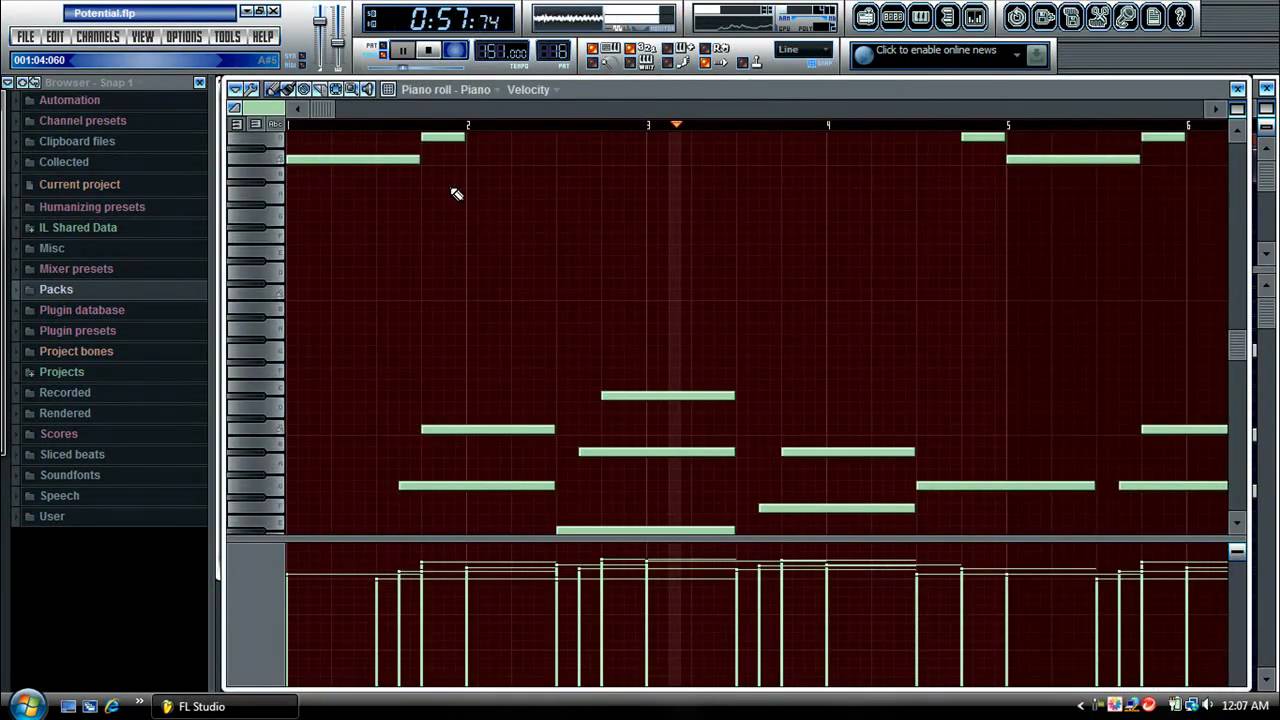This screenshot has height=720, width=1280.
Task: Adjust the main pitch slider
Action: click(x=338, y=43)
